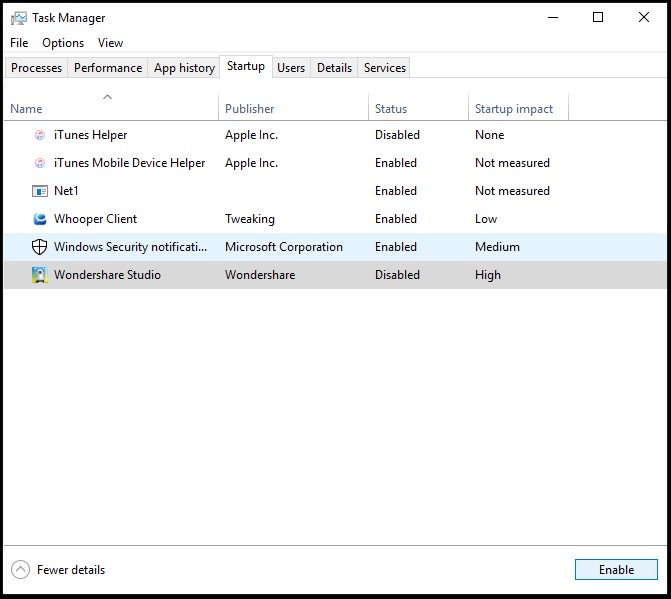Click the Disabled status of iTunes Helper

pyautogui.click(x=397, y=135)
